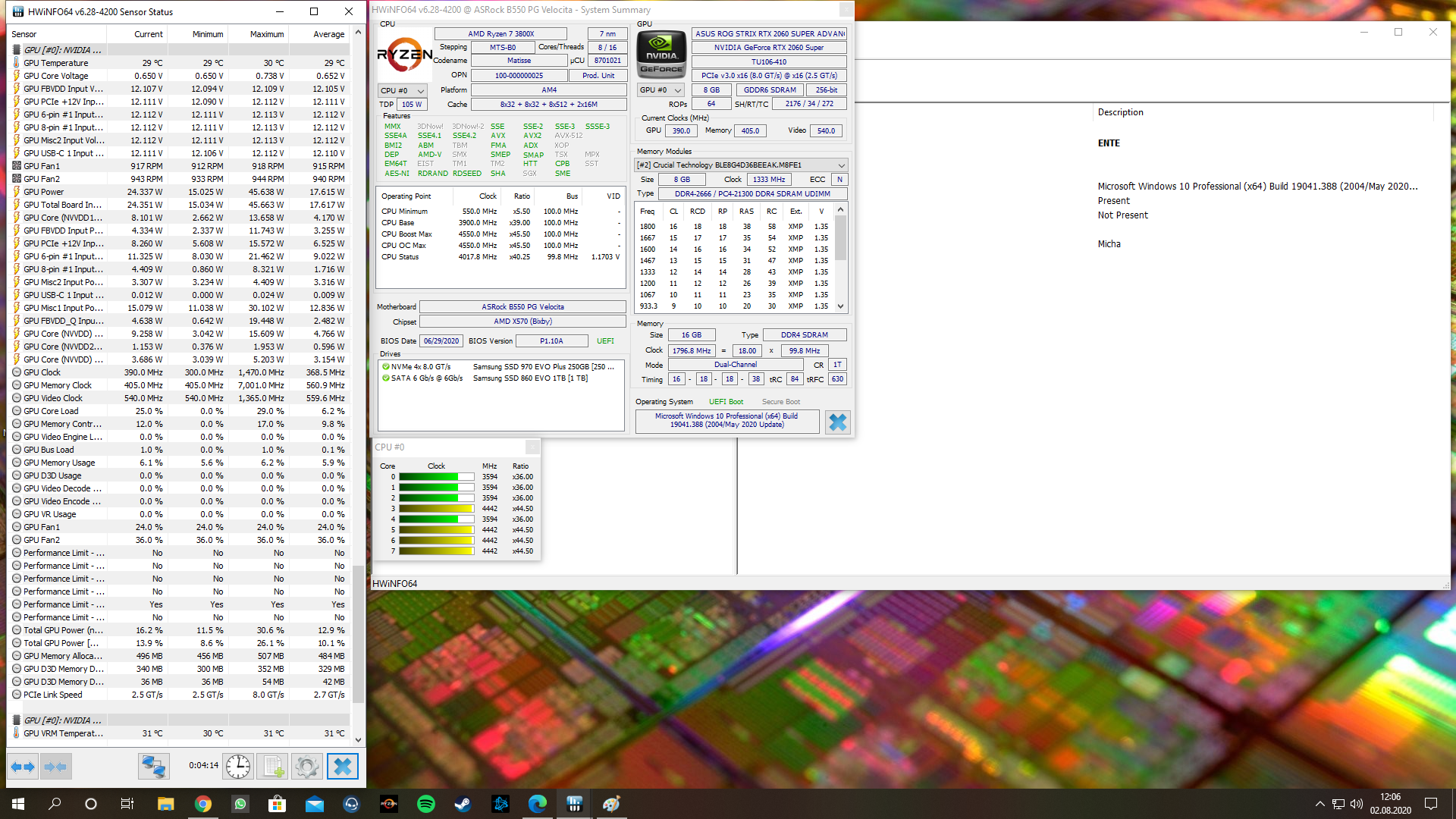Screen dimensions: 1456x819
Task: Reset the sensor timer clock icon
Action: pos(238,767)
